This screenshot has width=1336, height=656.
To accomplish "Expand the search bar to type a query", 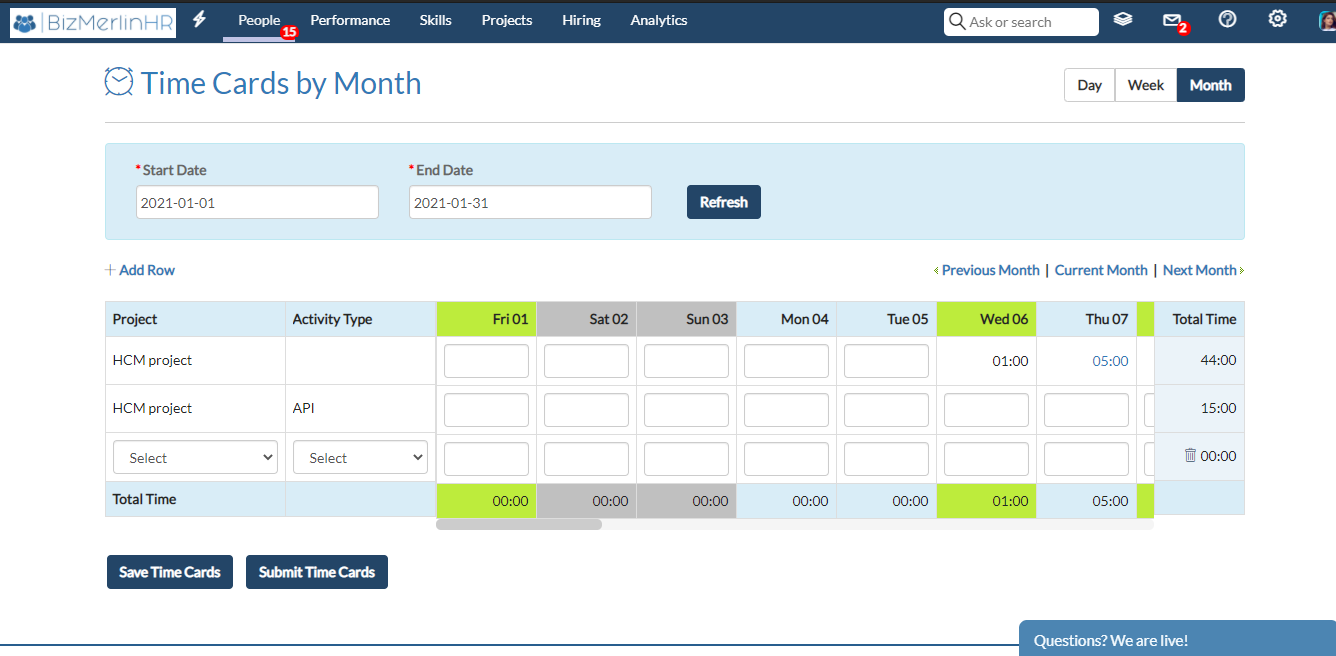I will click(x=1020, y=21).
